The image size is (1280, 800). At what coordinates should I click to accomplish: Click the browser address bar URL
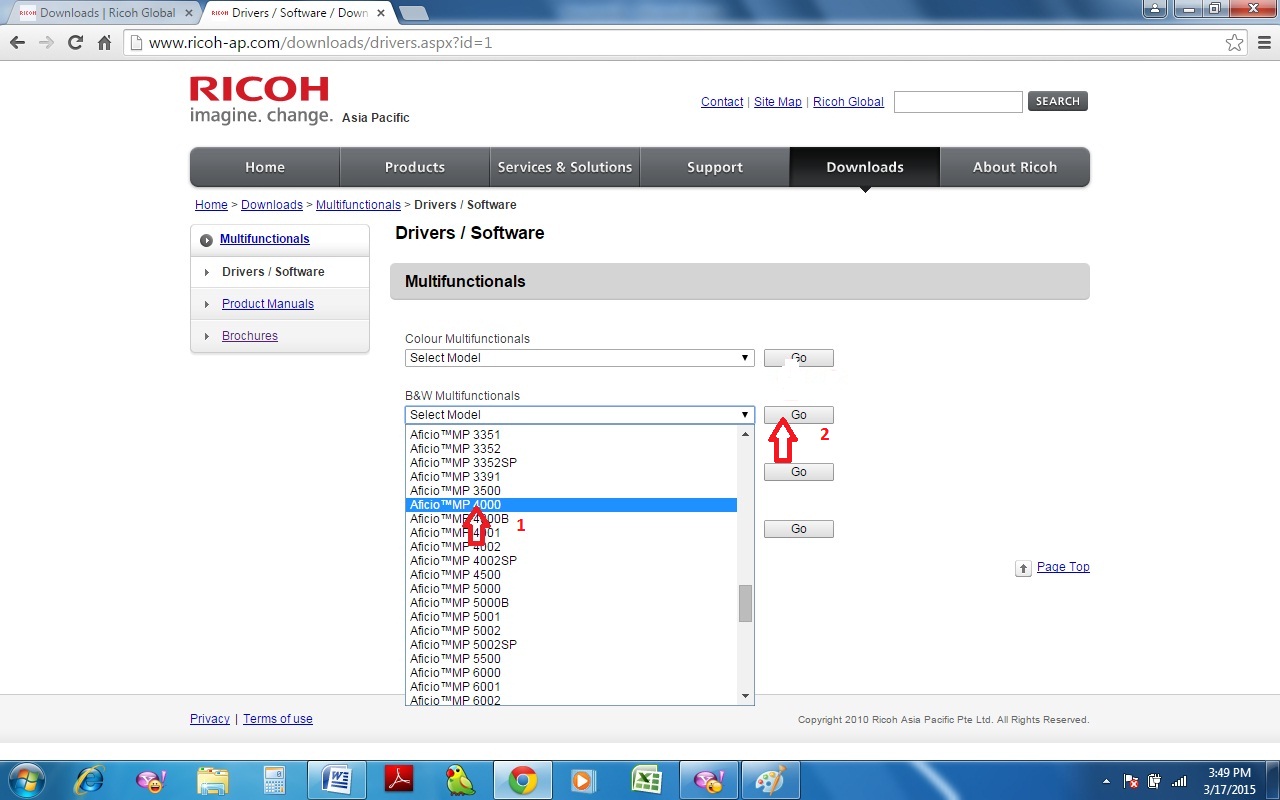(320, 43)
